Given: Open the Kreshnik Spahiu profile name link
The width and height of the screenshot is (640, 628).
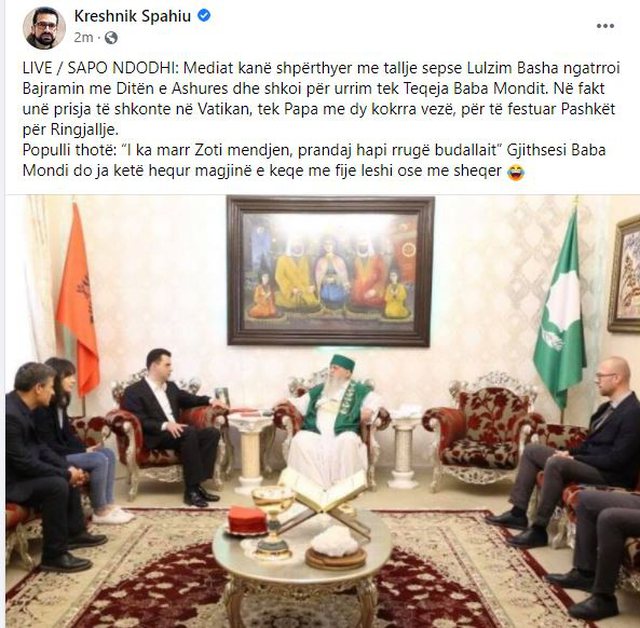Looking at the screenshot, I should [x=133, y=16].
